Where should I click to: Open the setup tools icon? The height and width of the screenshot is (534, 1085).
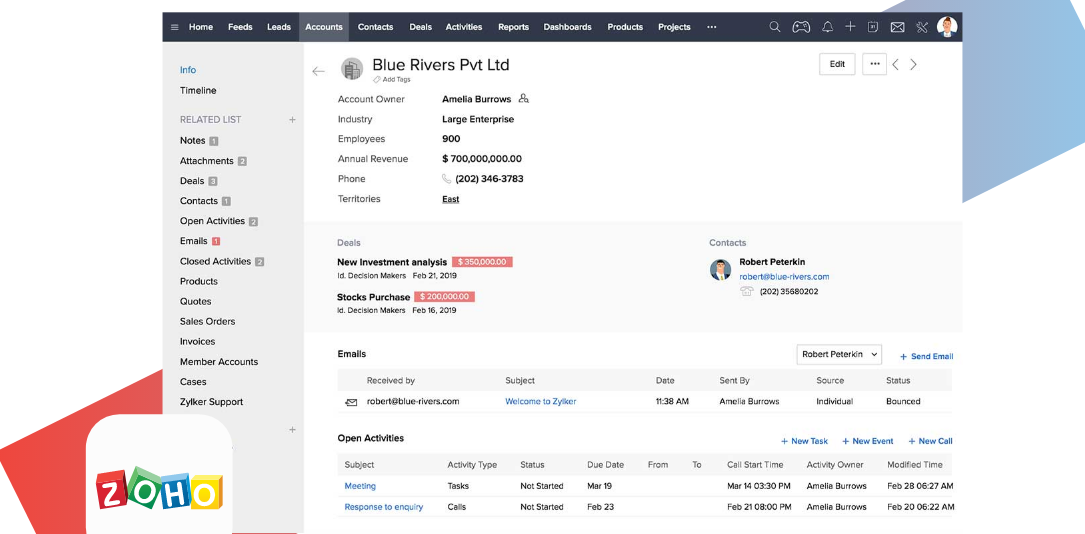[x=922, y=28]
